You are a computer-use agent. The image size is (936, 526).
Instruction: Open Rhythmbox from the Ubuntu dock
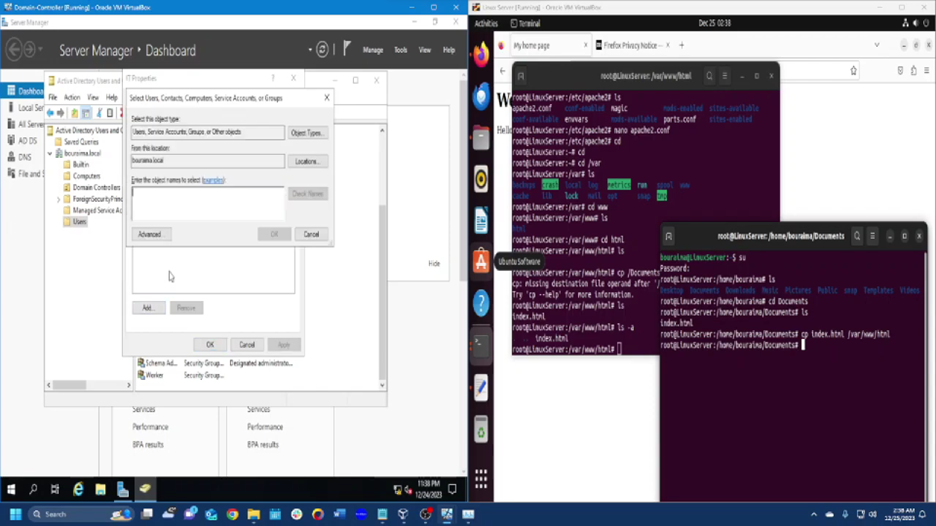pos(481,179)
